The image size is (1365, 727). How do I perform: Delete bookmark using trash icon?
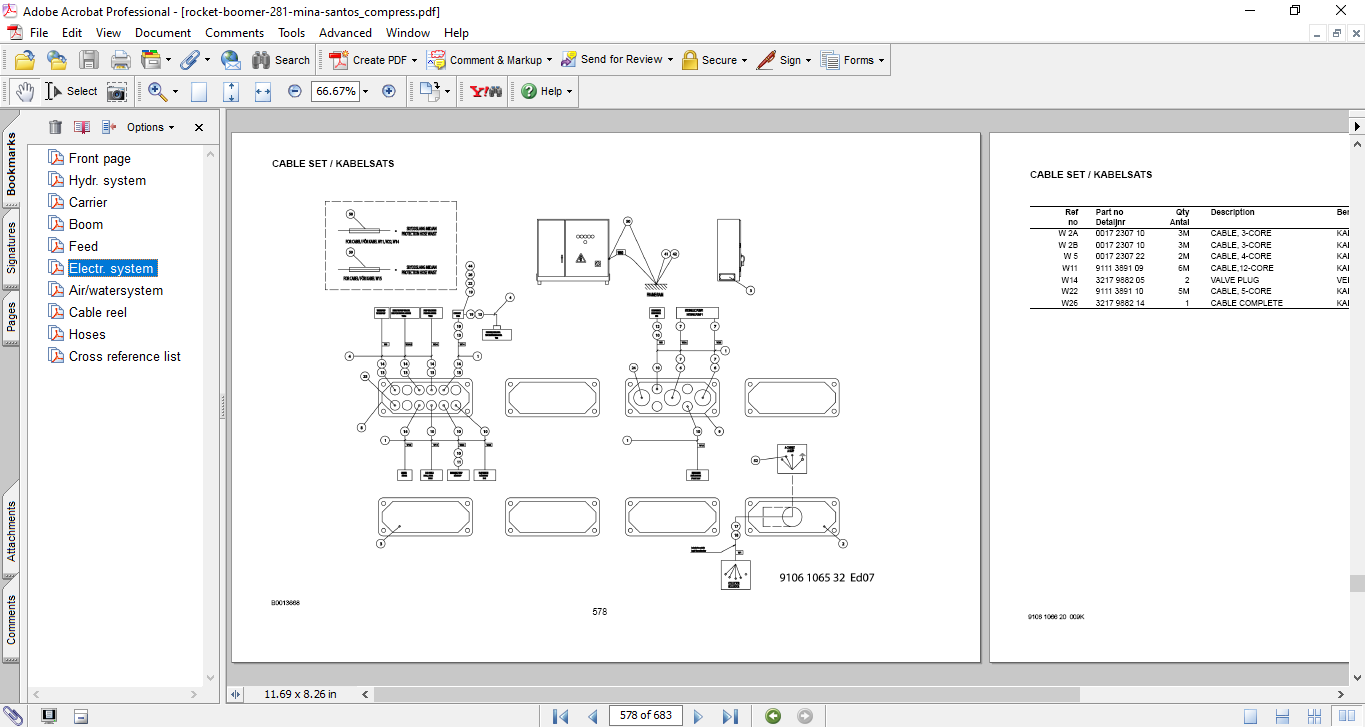[55, 127]
